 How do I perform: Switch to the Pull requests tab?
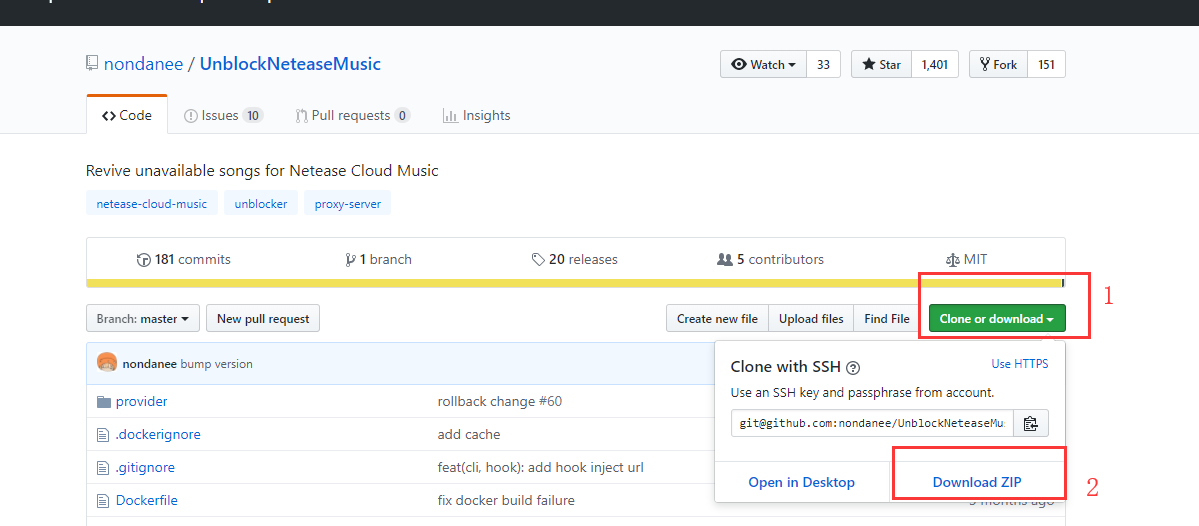352,116
